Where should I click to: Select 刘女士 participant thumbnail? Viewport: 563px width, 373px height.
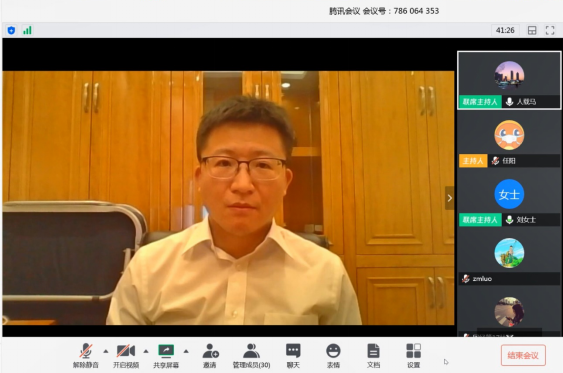(x=509, y=202)
